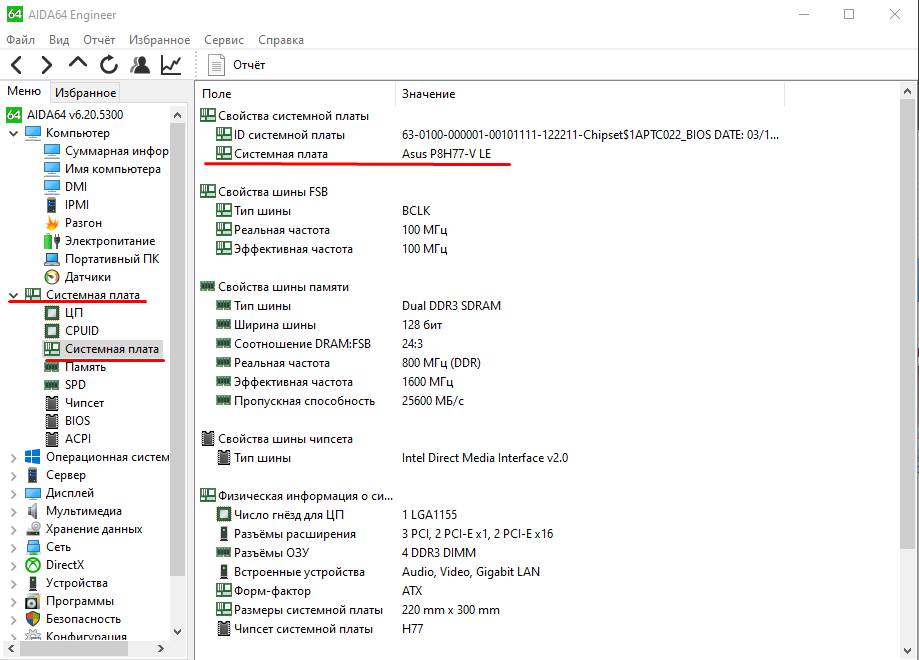Select the Портативный ПК tree item
This screenshot has width=919, height=660.
pyautogui.click(x=102, y=258)
